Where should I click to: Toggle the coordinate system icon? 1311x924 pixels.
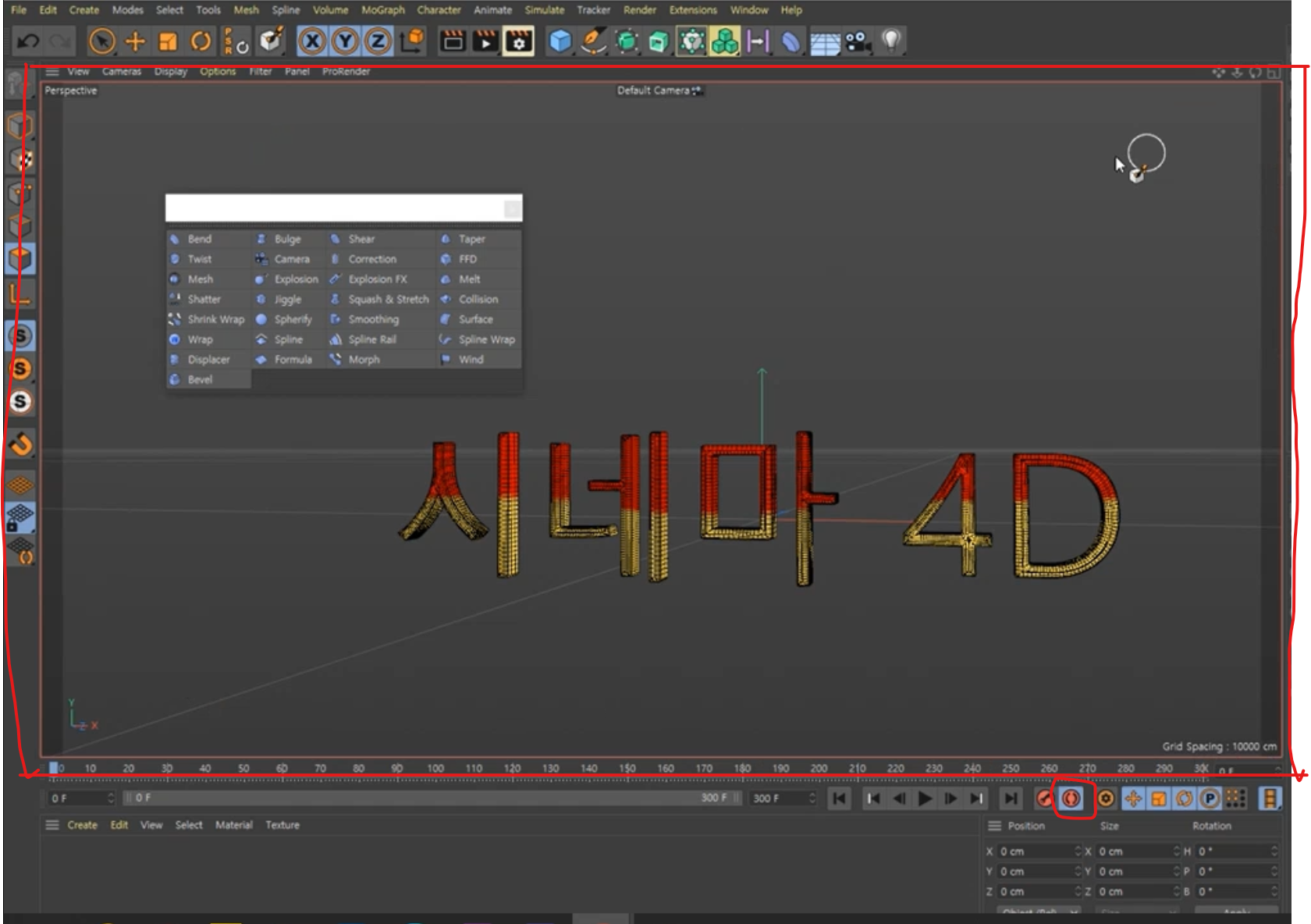tap(413, 41)
